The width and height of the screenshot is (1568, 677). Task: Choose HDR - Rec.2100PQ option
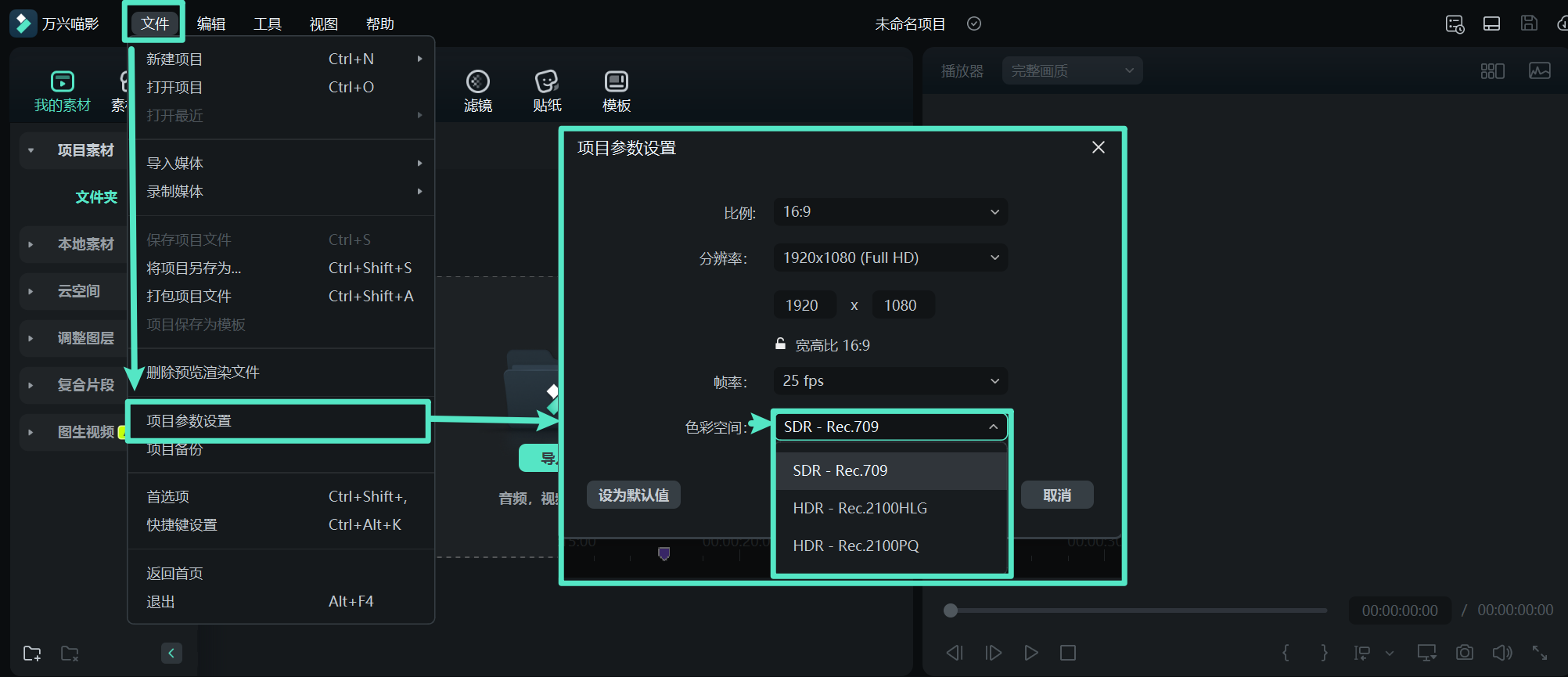pyautogui.click(x=891, y=546)
